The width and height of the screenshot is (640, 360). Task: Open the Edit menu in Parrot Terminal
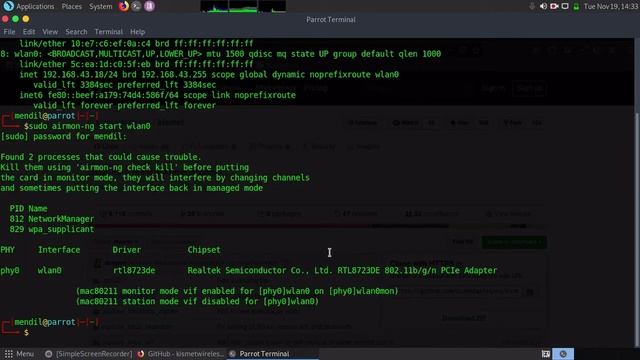pos(29,31)
